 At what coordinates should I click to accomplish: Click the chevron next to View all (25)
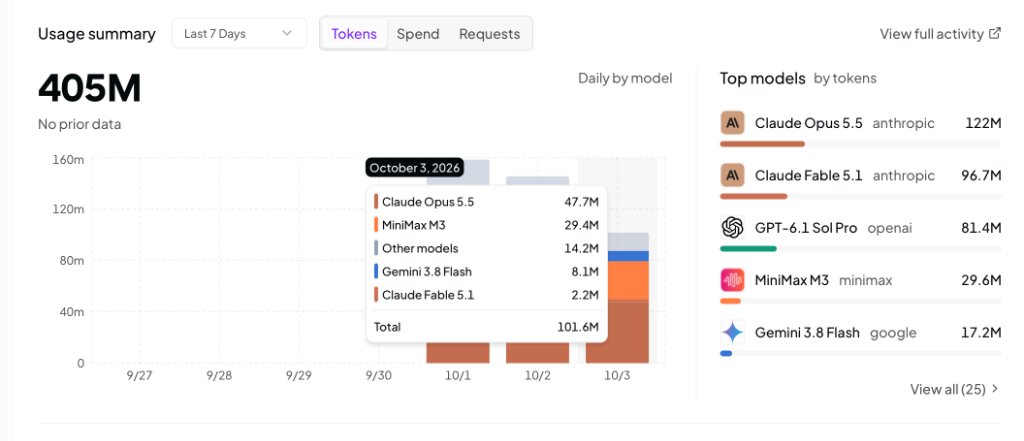pyautogui.click(x=995, y=389)
